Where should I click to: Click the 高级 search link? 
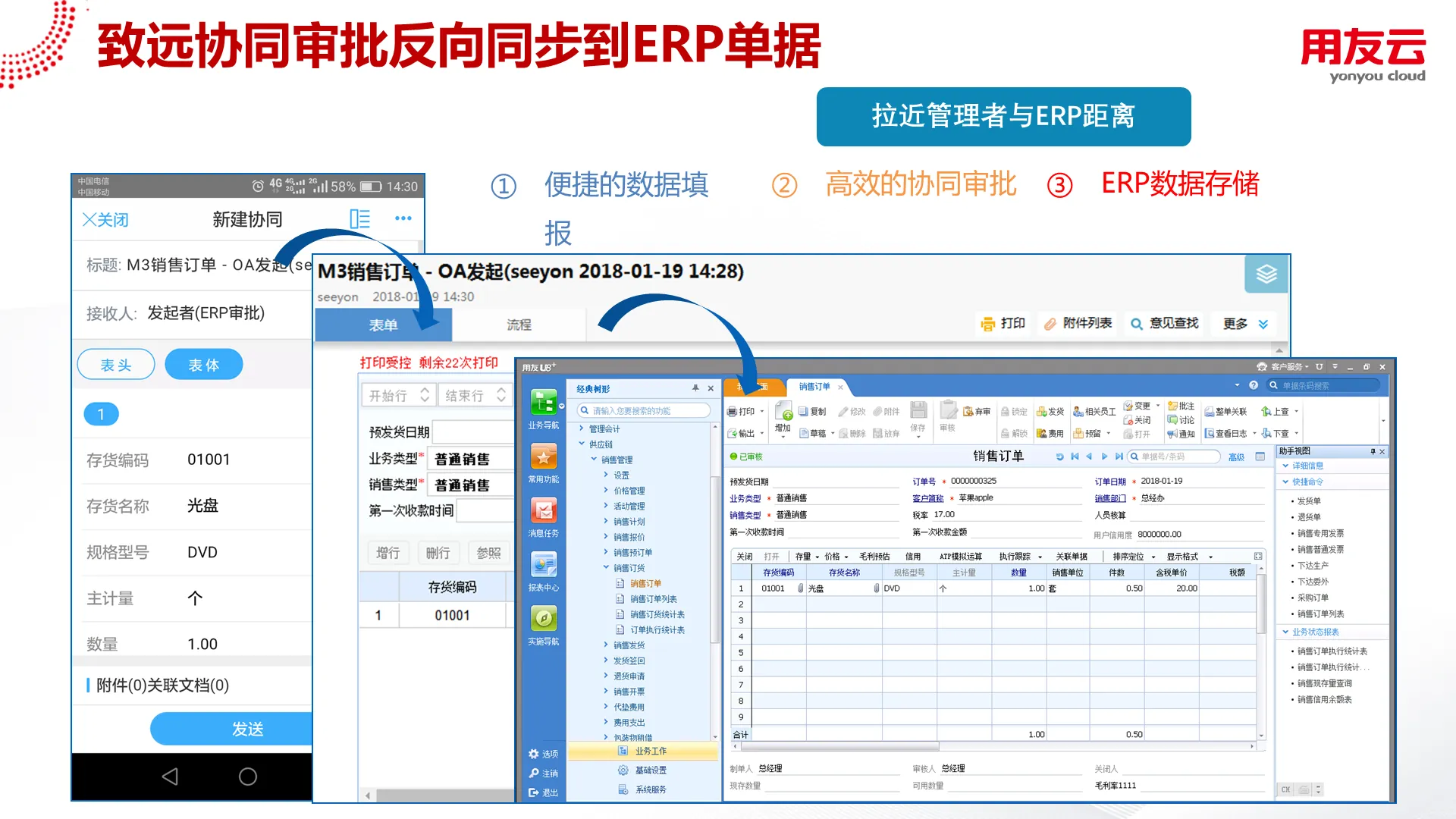1236,457
